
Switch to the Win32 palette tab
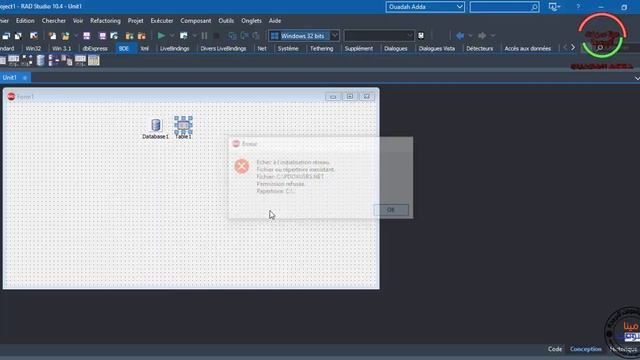[33, 49]
